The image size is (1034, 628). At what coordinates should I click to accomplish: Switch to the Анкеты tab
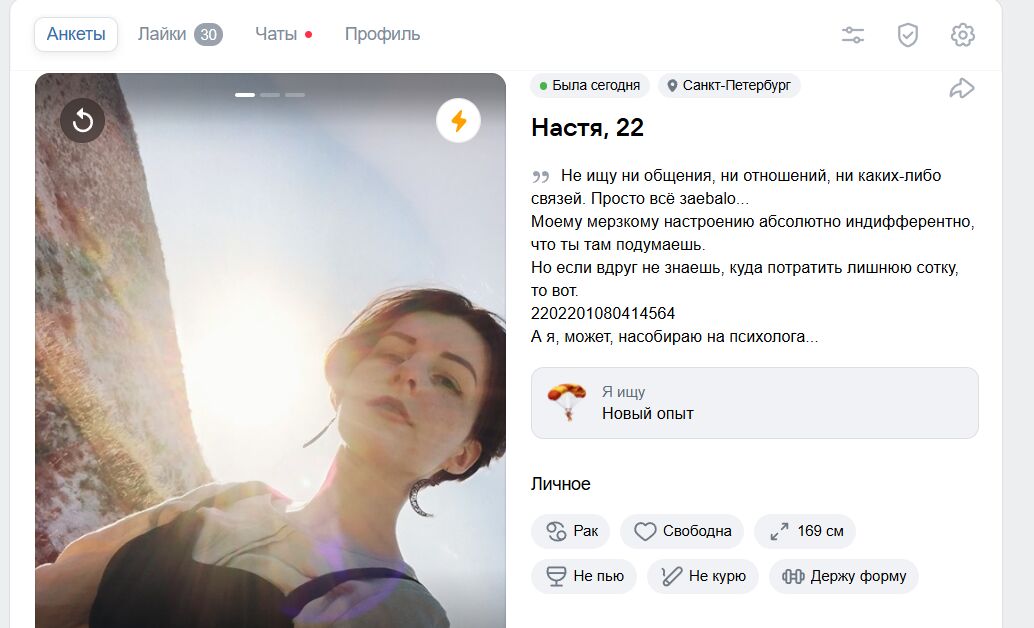(x=76, y=34)
